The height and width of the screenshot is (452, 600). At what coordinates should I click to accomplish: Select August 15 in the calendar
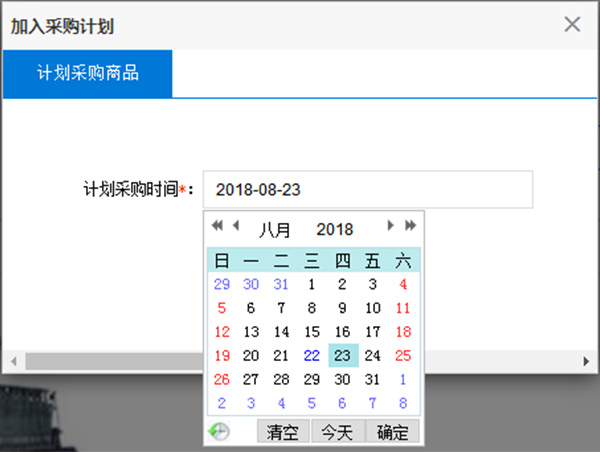tap(312, 332)
